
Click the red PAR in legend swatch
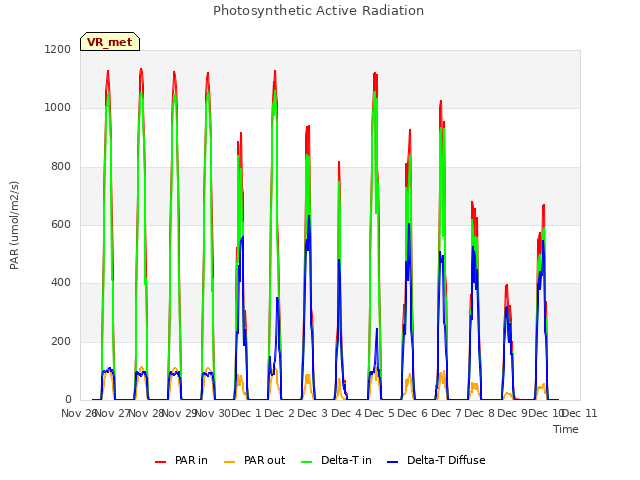point(160,462)
